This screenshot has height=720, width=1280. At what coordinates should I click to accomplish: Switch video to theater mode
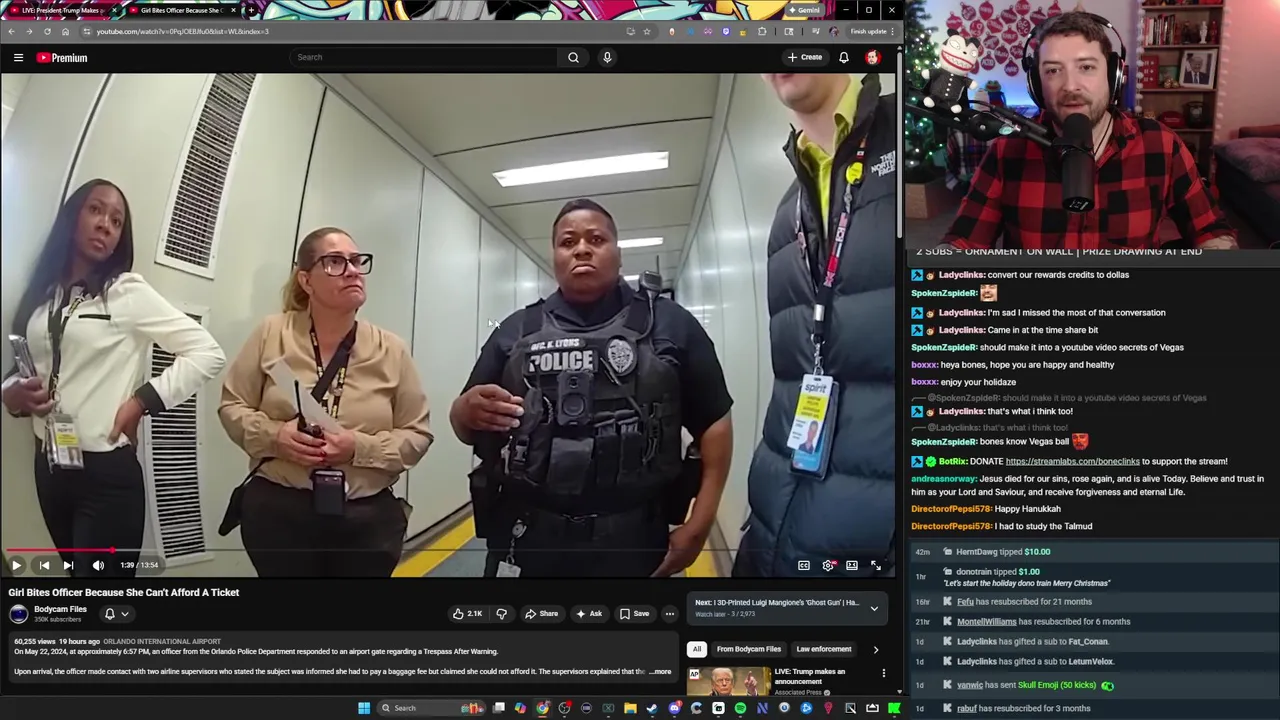[852, 565]
